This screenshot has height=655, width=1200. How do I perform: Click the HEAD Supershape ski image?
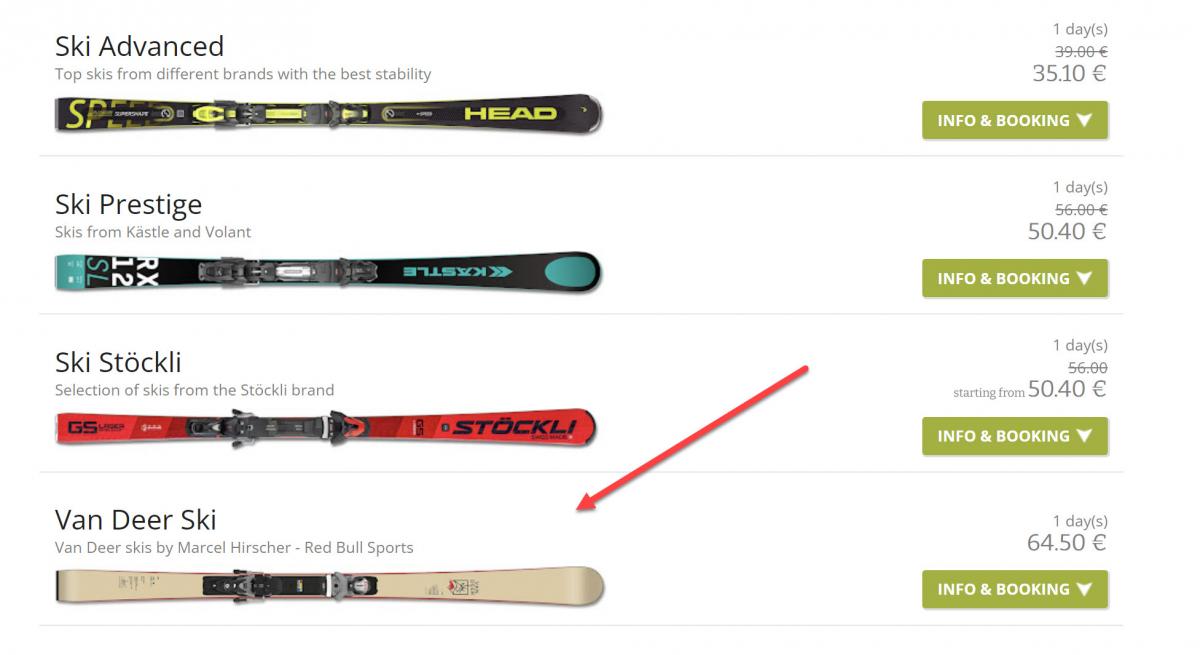tap(329, 114)
